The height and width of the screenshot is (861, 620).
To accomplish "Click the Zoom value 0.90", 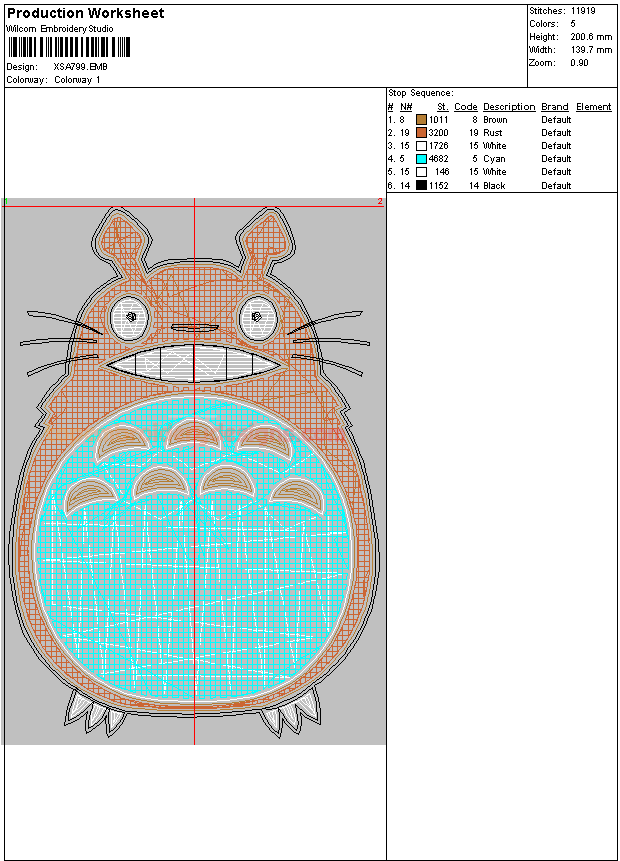I will tap(579, 63).
